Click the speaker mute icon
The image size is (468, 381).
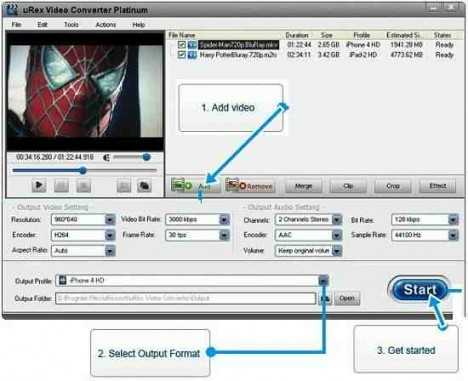107,157
